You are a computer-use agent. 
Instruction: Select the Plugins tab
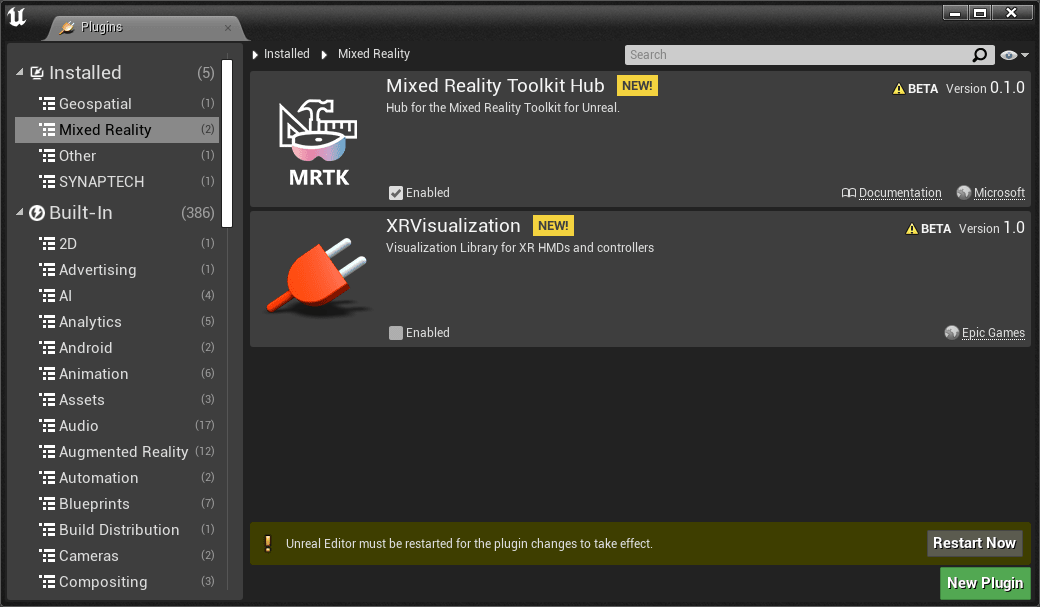coord(146,27)
